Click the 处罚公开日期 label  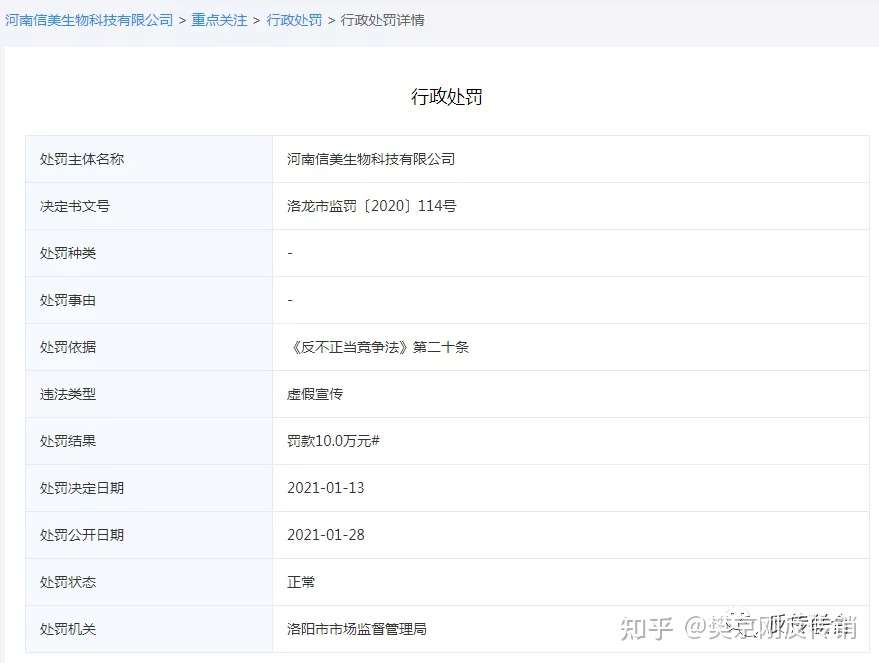82,535
